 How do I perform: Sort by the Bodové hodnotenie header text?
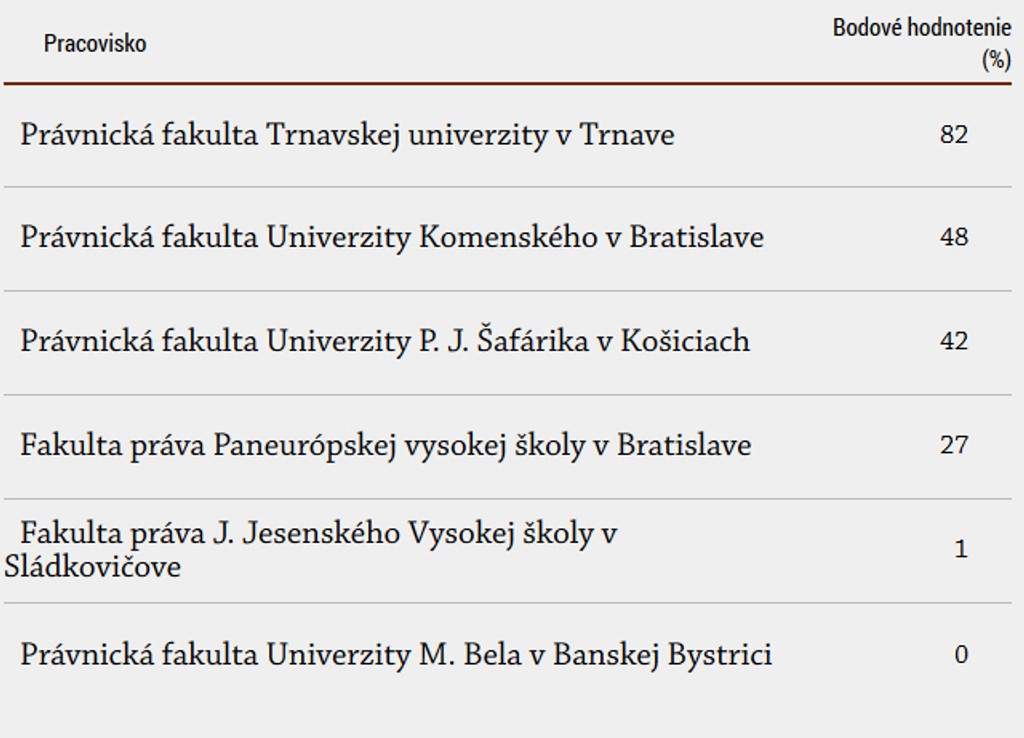coord(921,28)
